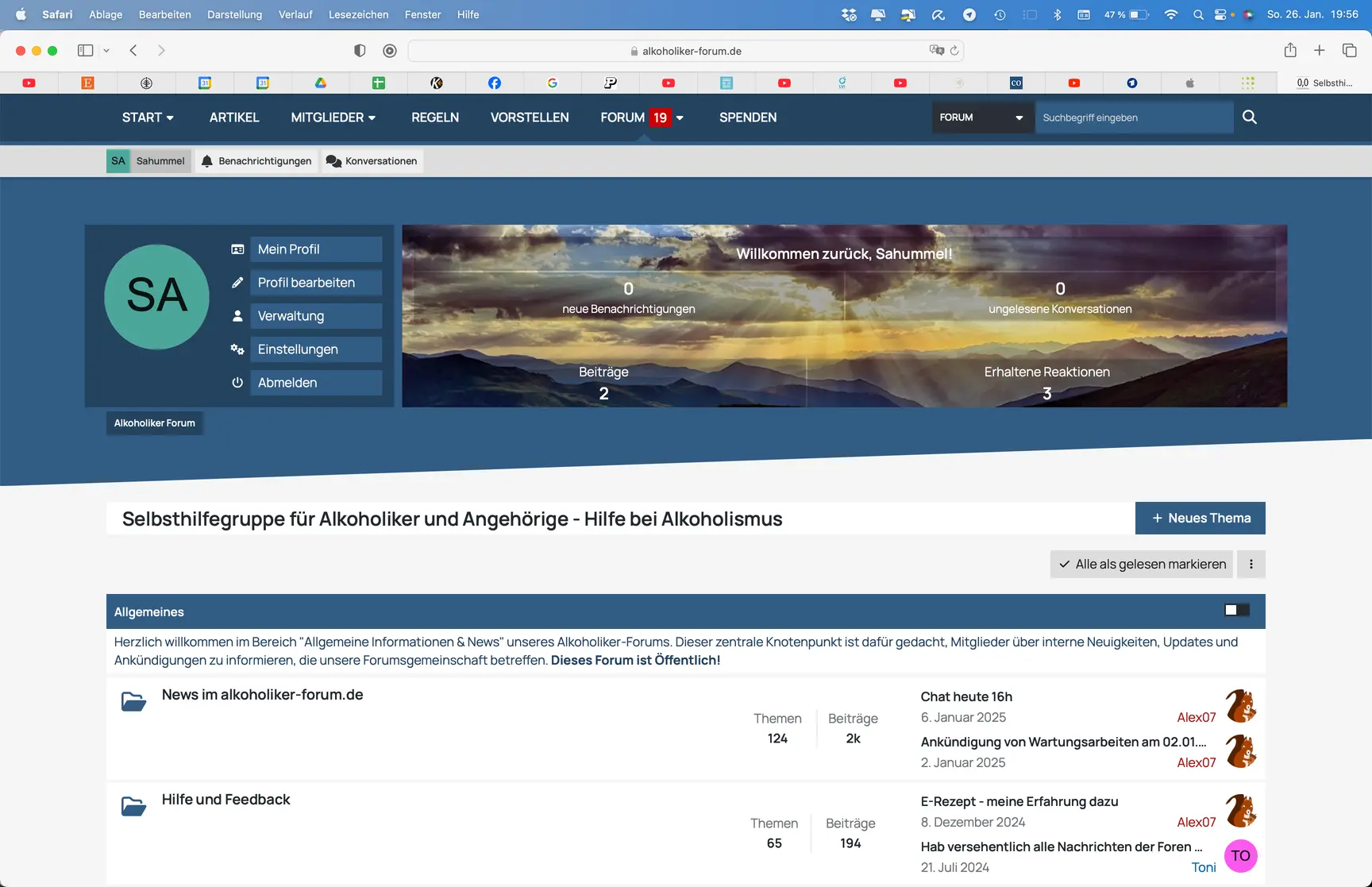Click the Neues Thema button

coord(1200,519)
